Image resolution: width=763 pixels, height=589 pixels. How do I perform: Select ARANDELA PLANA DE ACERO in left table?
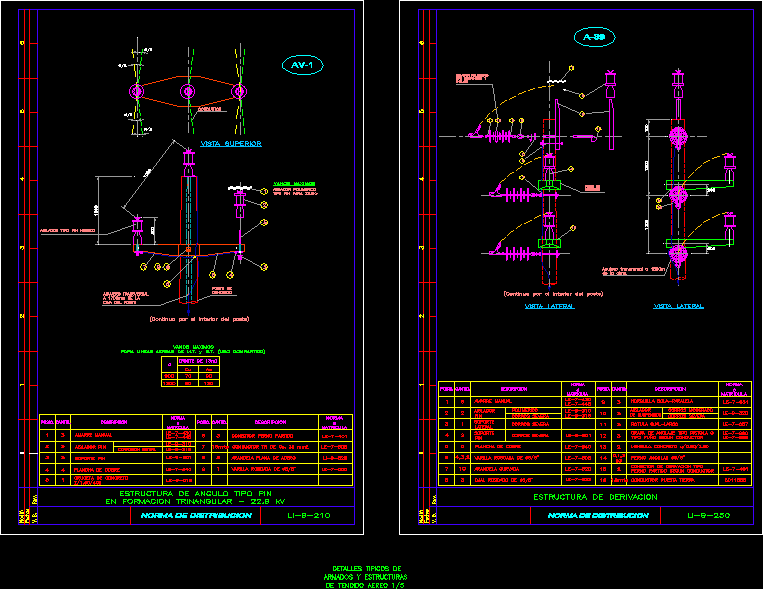coord(263,458)
